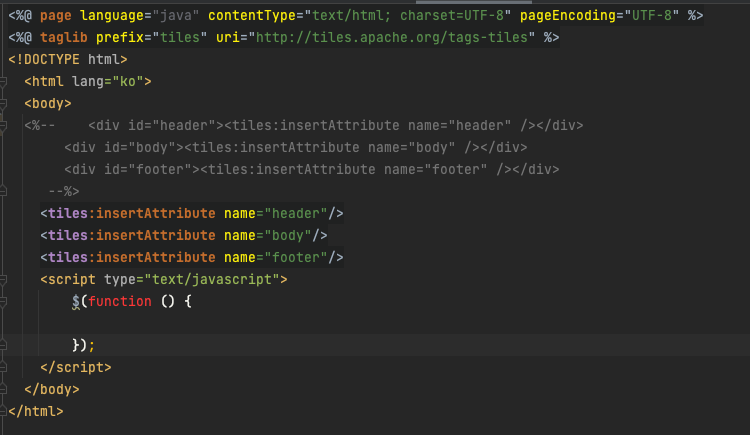This screenshot has height=435, width=750.
Task: Click the $ jQuery symbol
Action: pos(76,302)
